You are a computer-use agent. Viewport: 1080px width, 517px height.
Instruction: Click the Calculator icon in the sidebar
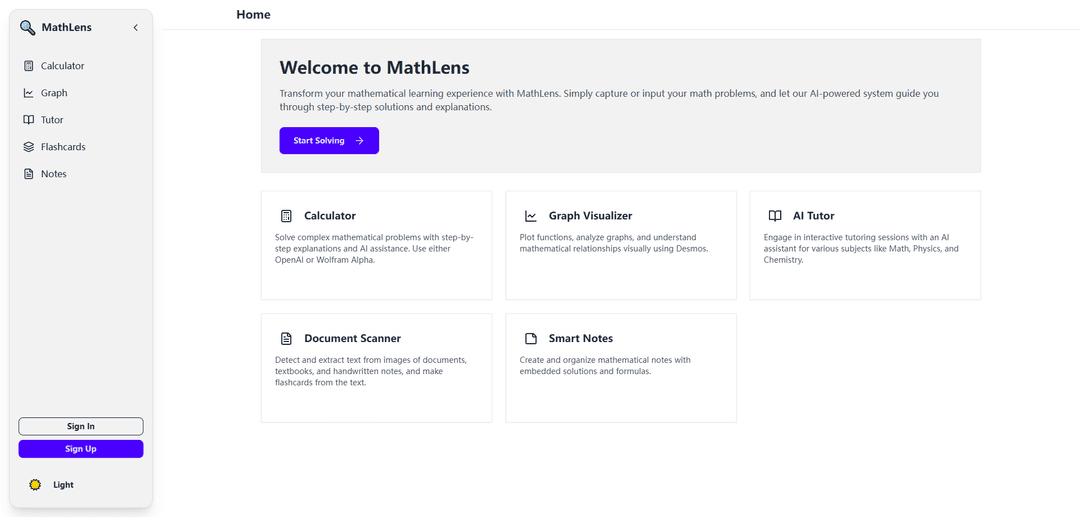pyautogui.click(x=28, y=66)
